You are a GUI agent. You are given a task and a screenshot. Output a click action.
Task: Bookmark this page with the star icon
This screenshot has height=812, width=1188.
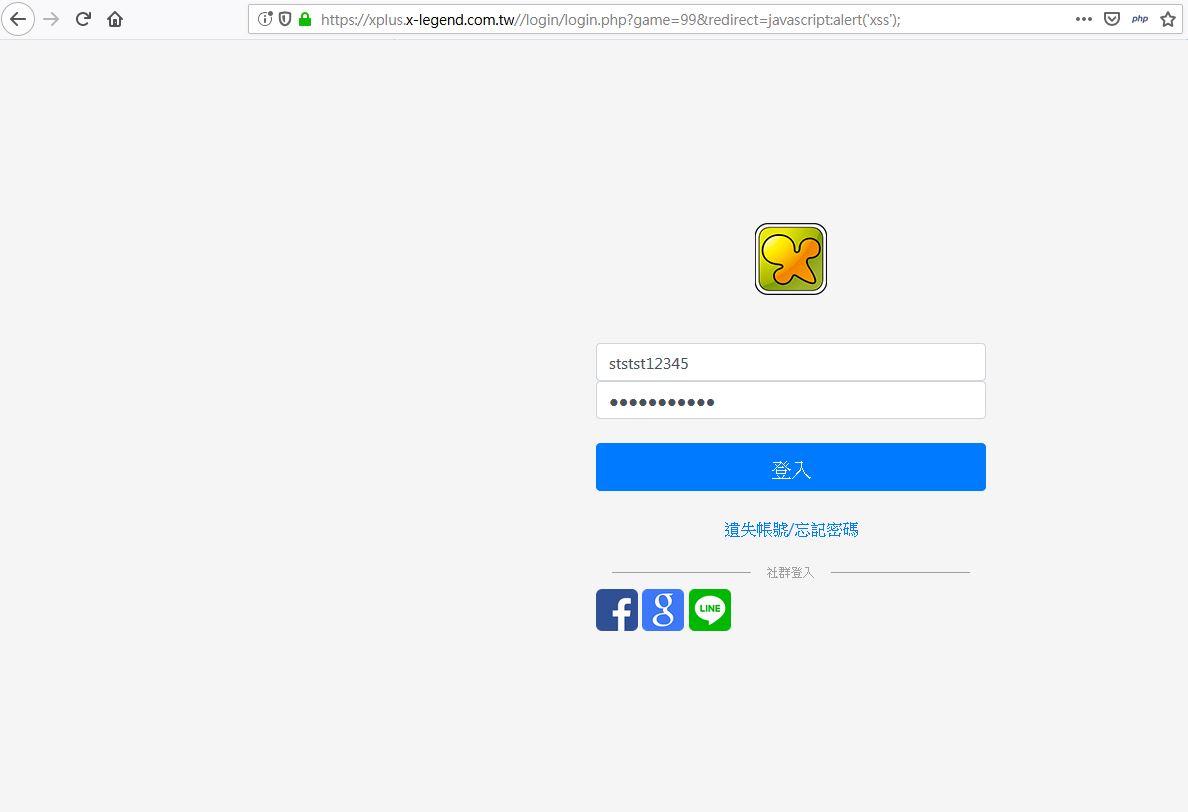point(1168,19)
